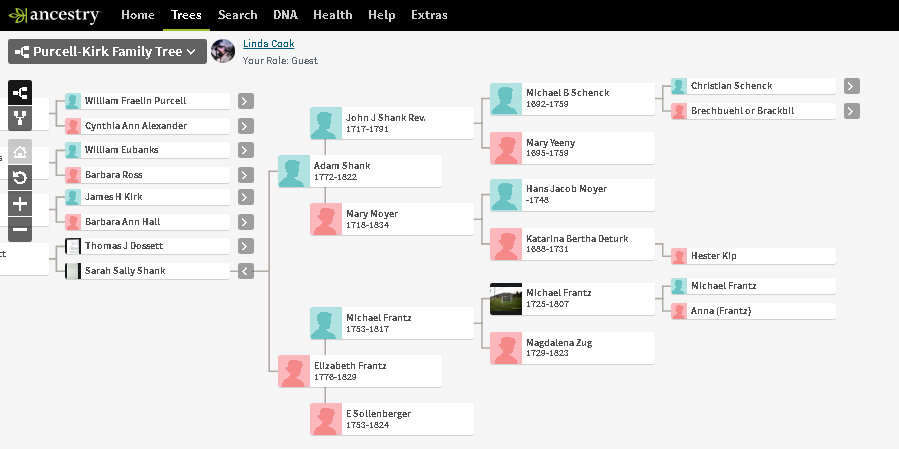The width and height of the screenshot is (899, 449).
Task: Click Linda Cook's profile avatar
Action: (x=224, y=51)
